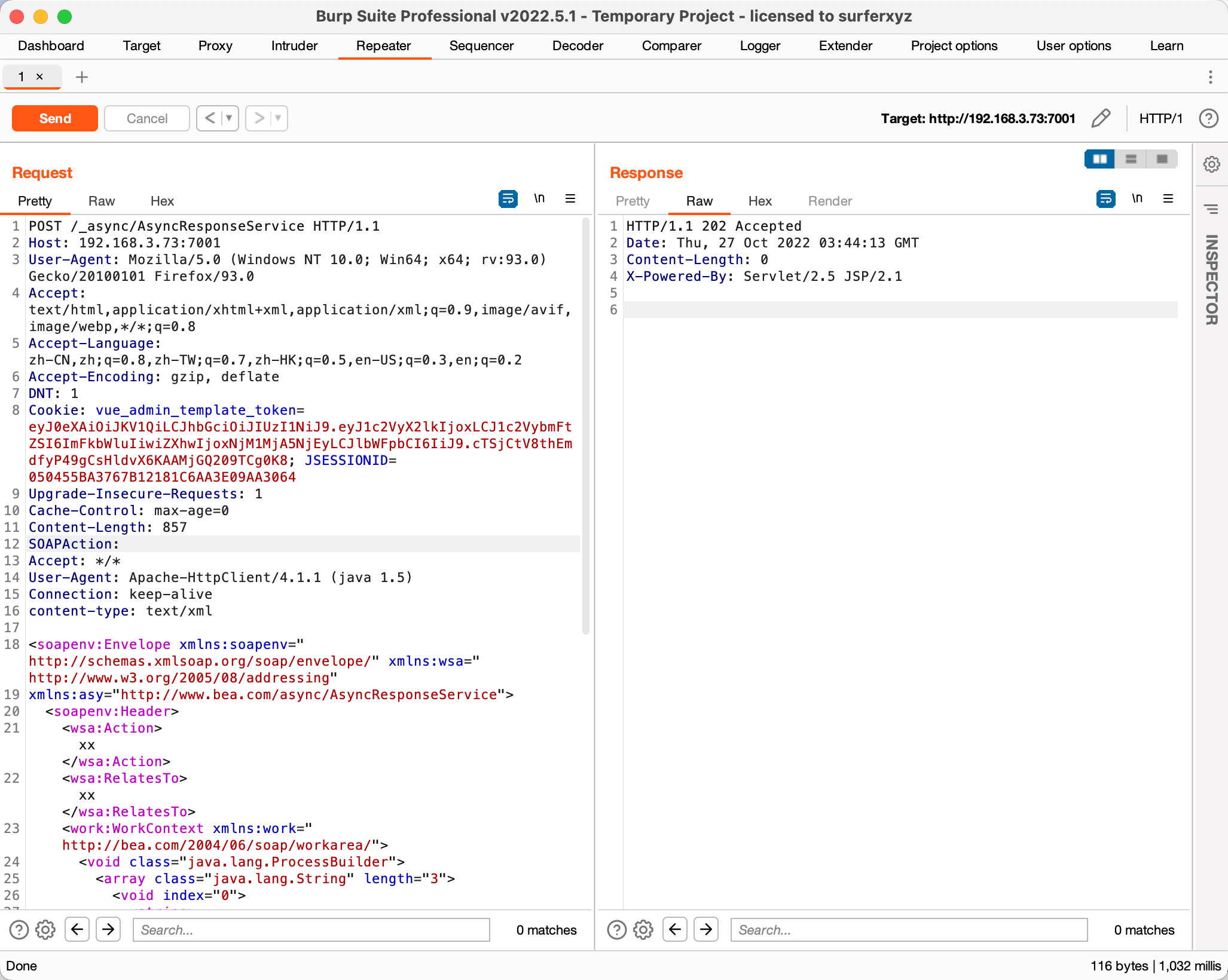The width and height of the screenshot is (1228, 980).
Task: Click the pencil icon to edit target
Action: click(x=1101, y=118)
